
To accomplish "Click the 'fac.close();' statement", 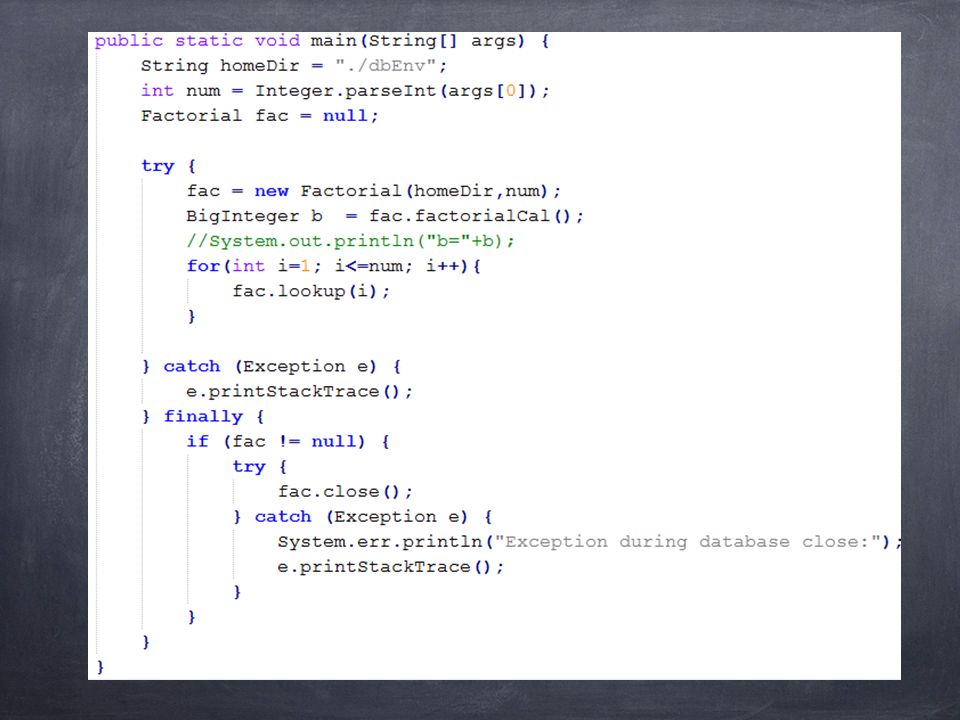I will pyautogui.click(x=345, y=492).
